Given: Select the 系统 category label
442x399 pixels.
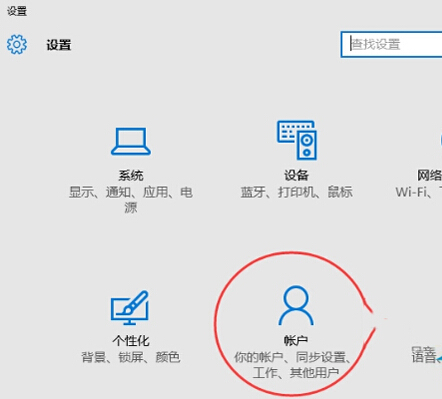Looking at the screenshot, I should tap(131, 175).
